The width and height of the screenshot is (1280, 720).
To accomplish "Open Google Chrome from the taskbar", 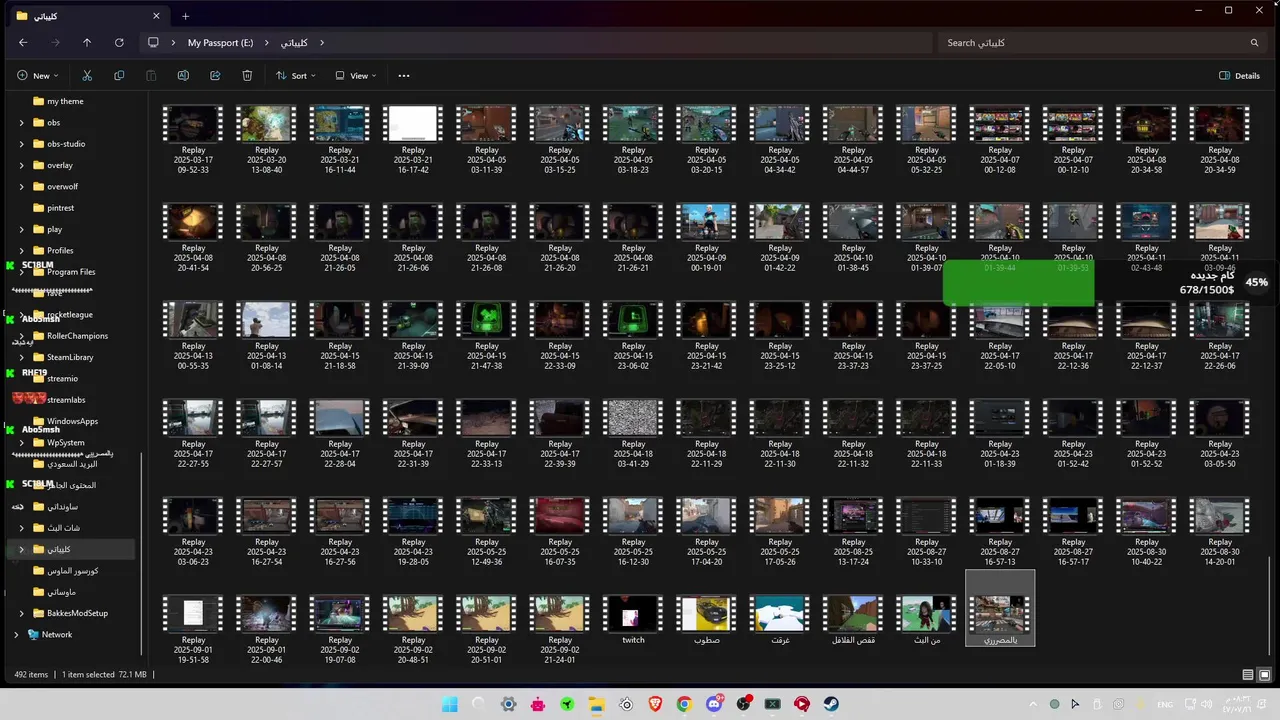I will 684,704.
